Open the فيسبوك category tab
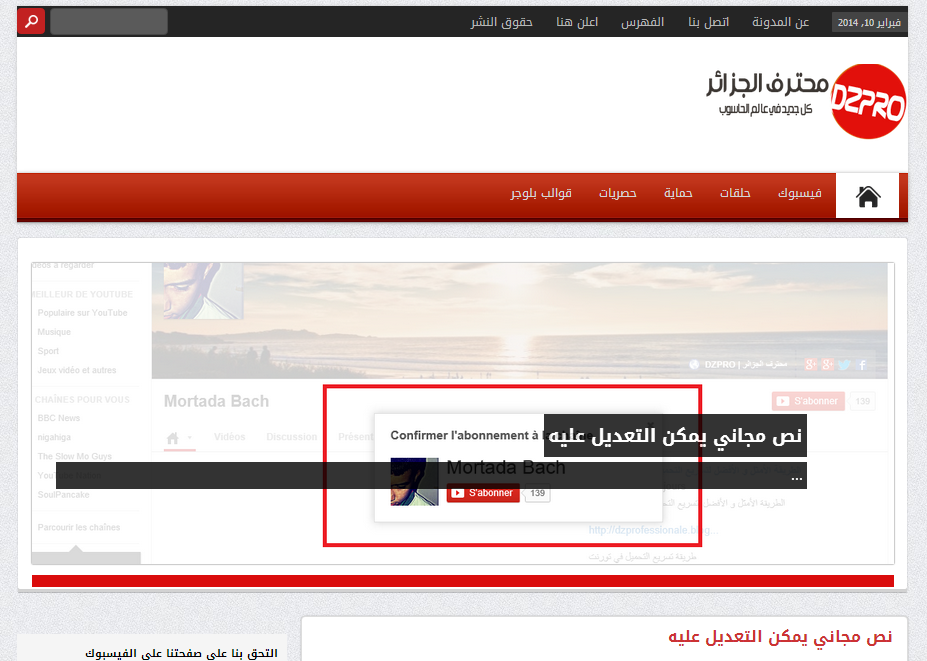This screenshot has height=661, width=927. pyautogui.click(x=799, y=193)
